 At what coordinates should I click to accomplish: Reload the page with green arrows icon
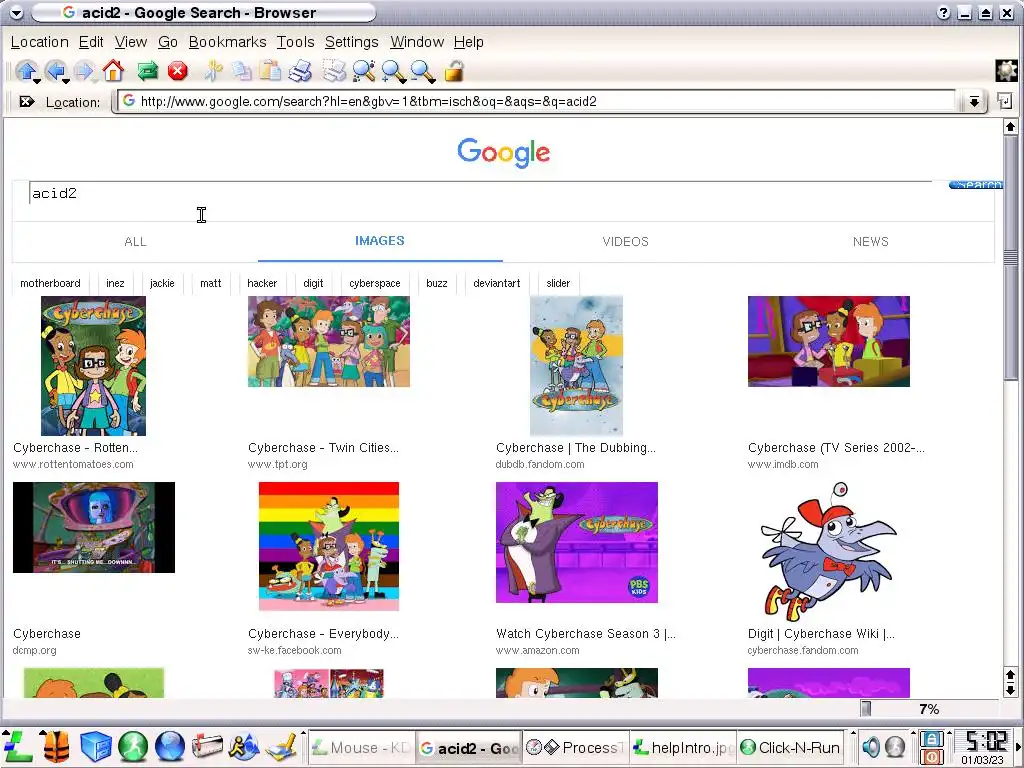coord(148,71)
